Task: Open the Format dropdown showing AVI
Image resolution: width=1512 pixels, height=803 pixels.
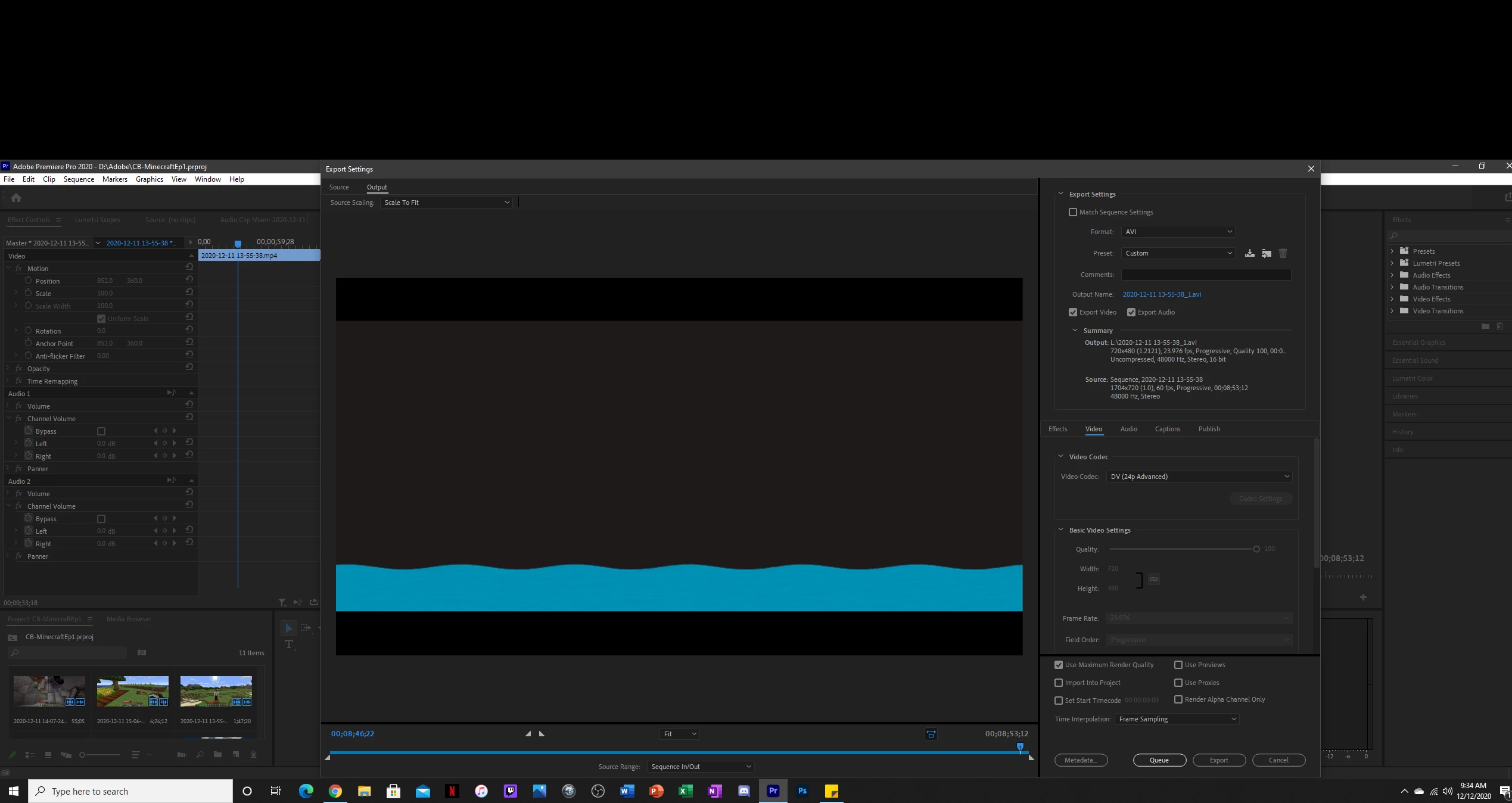Action: (x=1178, y=232)
